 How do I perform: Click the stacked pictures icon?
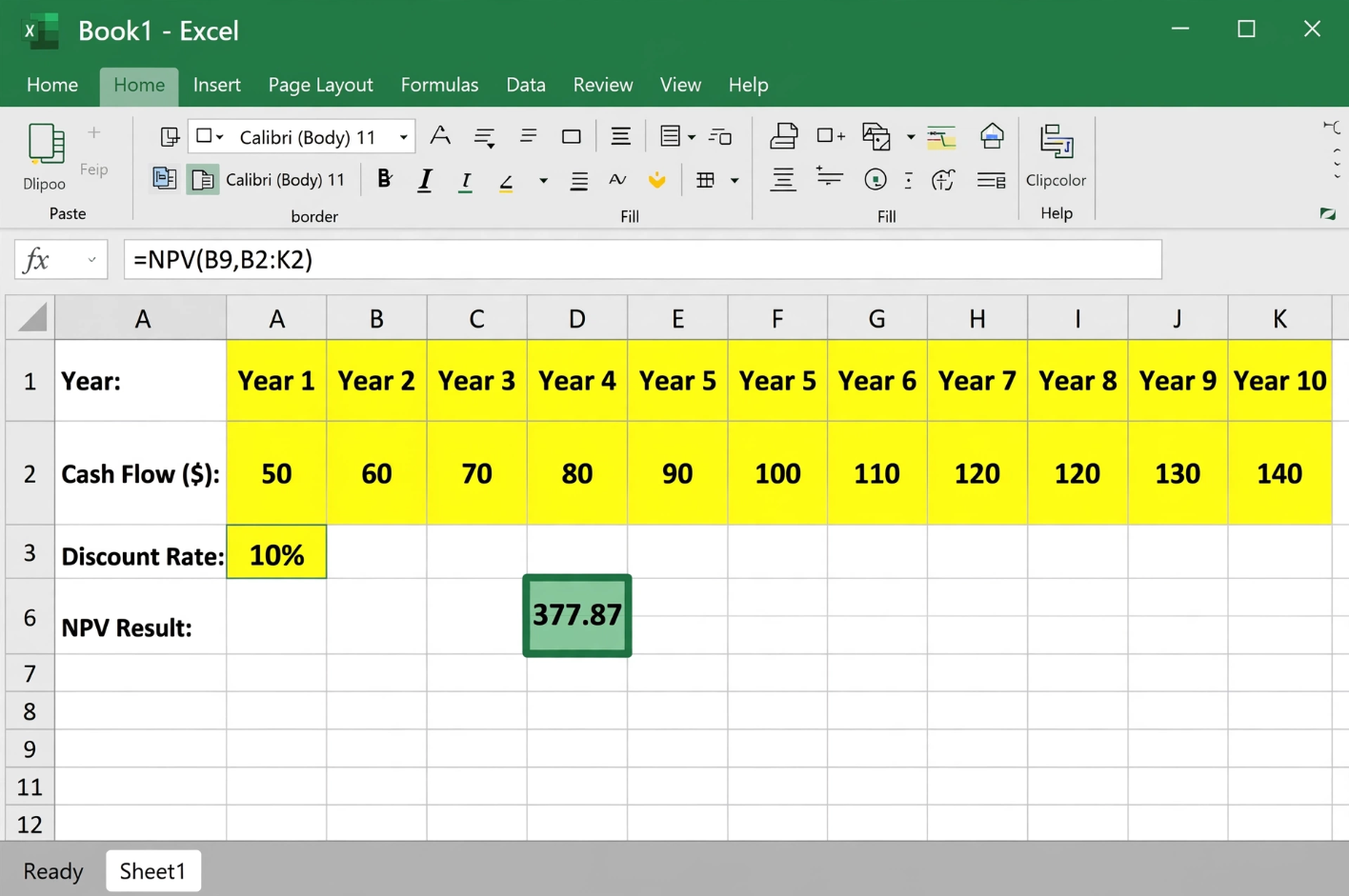click(876, 136)
